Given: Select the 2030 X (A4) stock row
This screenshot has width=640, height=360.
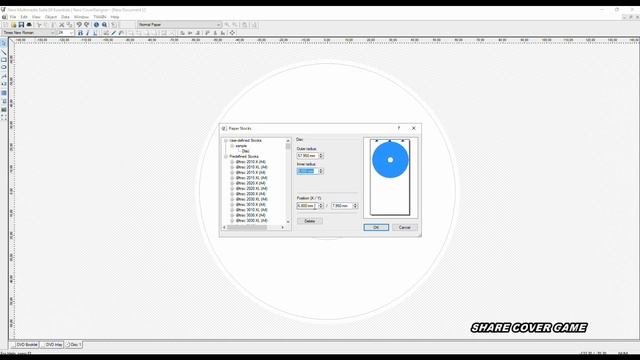Looking at the screenshot, I should (x=251, y=194).
